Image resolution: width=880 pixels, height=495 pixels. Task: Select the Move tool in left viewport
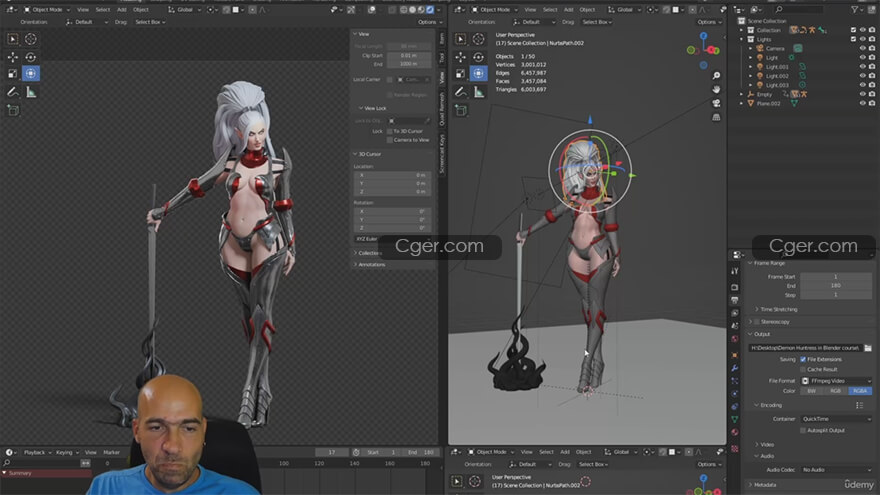coord(12,57)
